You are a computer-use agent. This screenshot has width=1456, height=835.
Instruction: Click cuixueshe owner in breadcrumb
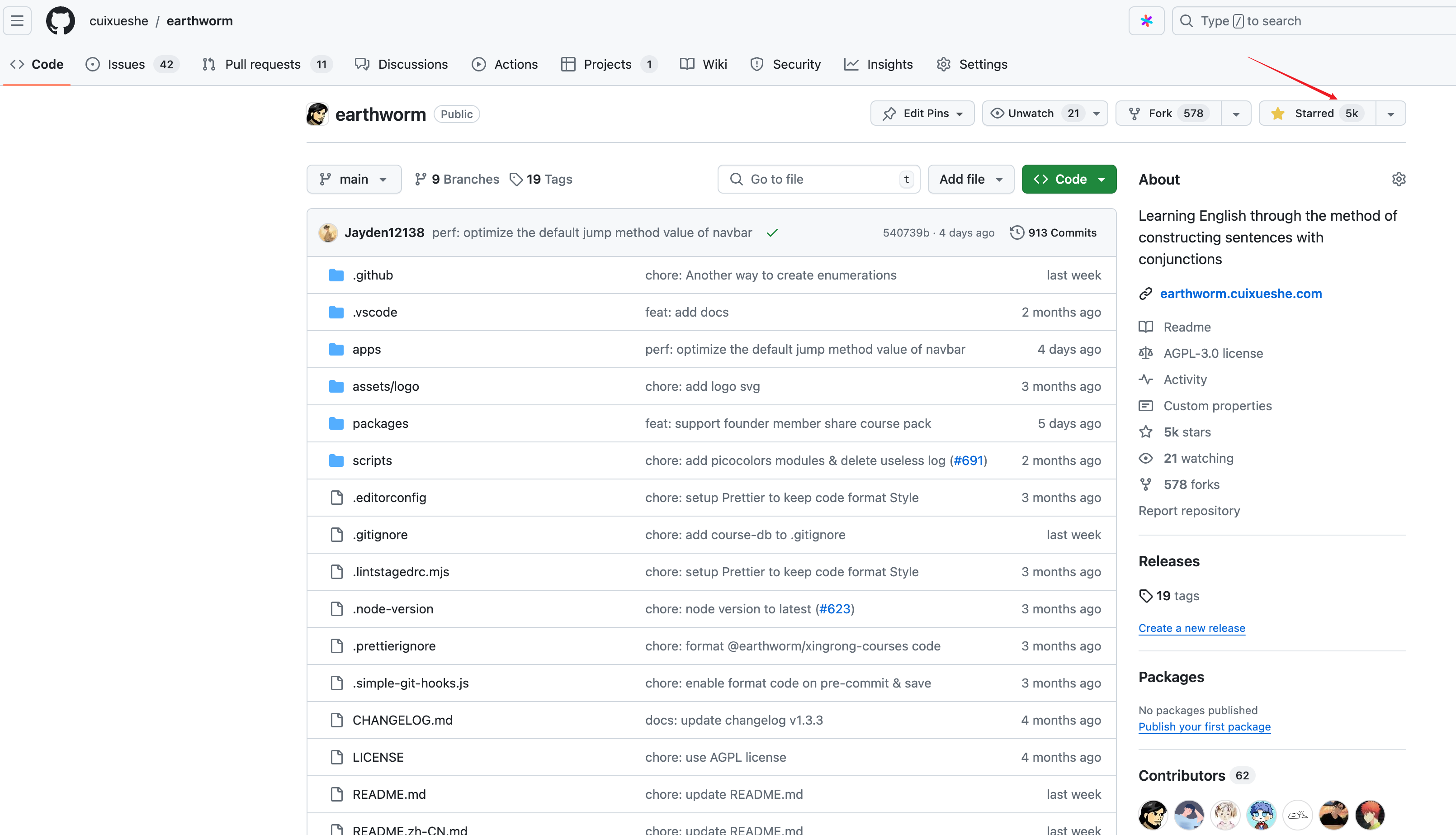(x=118, y=21)
